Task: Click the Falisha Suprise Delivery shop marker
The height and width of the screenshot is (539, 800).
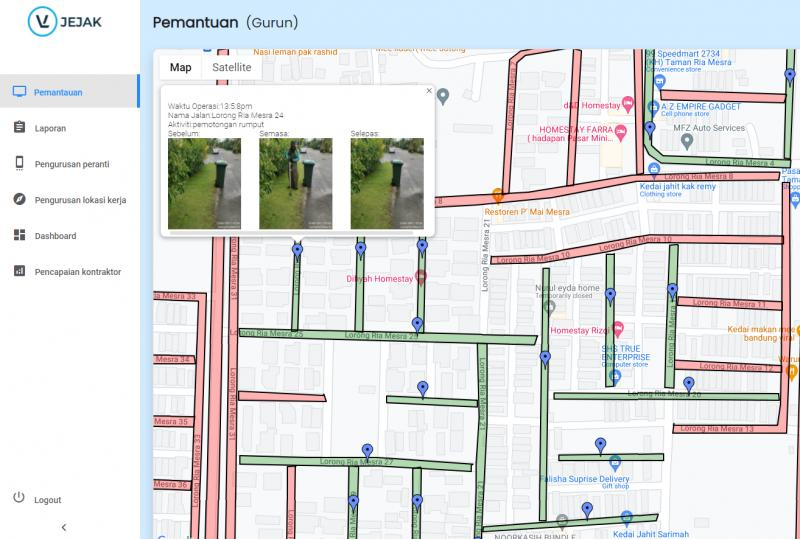Action: [615, 463]
